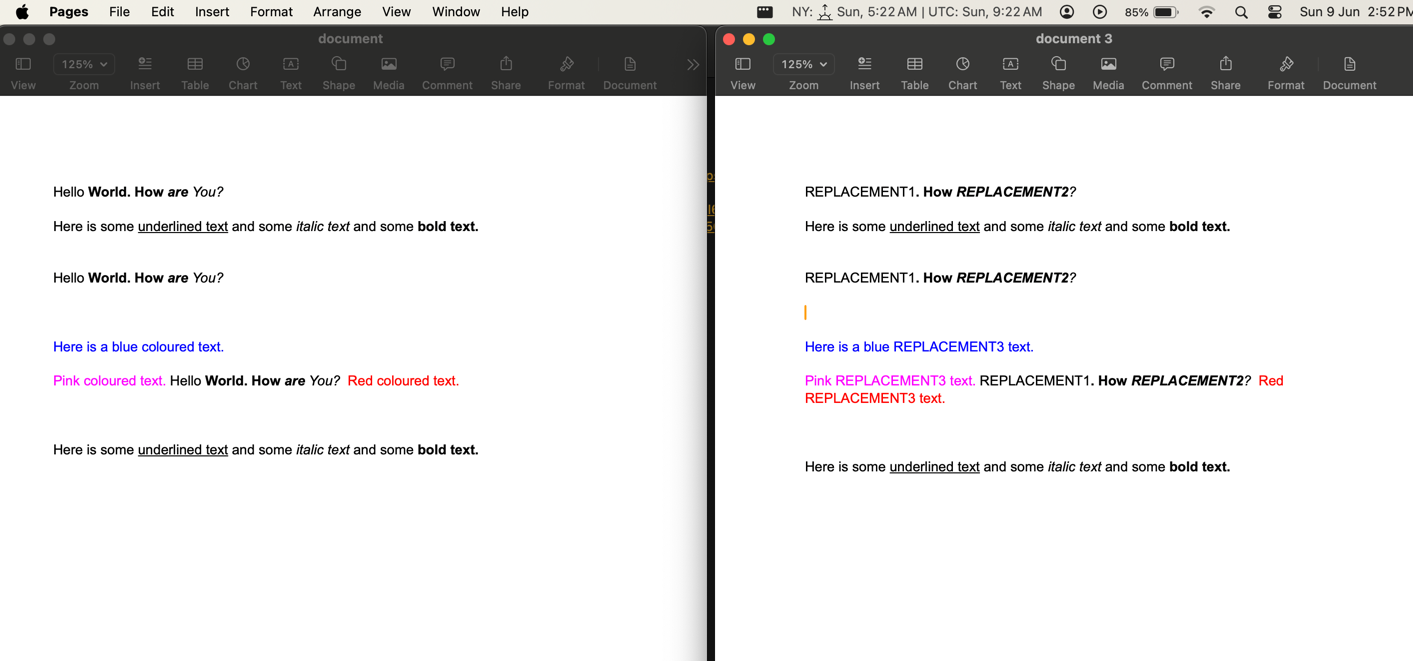Screen dimensions: 1413x661
Task: Select the blue coloured text line
Action: pos(138,346)
